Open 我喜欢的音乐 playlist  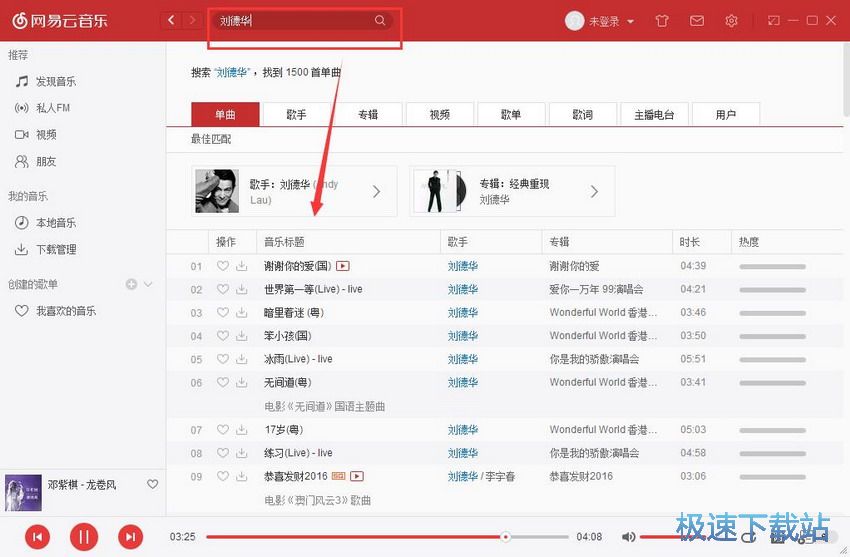pos(55,311)
